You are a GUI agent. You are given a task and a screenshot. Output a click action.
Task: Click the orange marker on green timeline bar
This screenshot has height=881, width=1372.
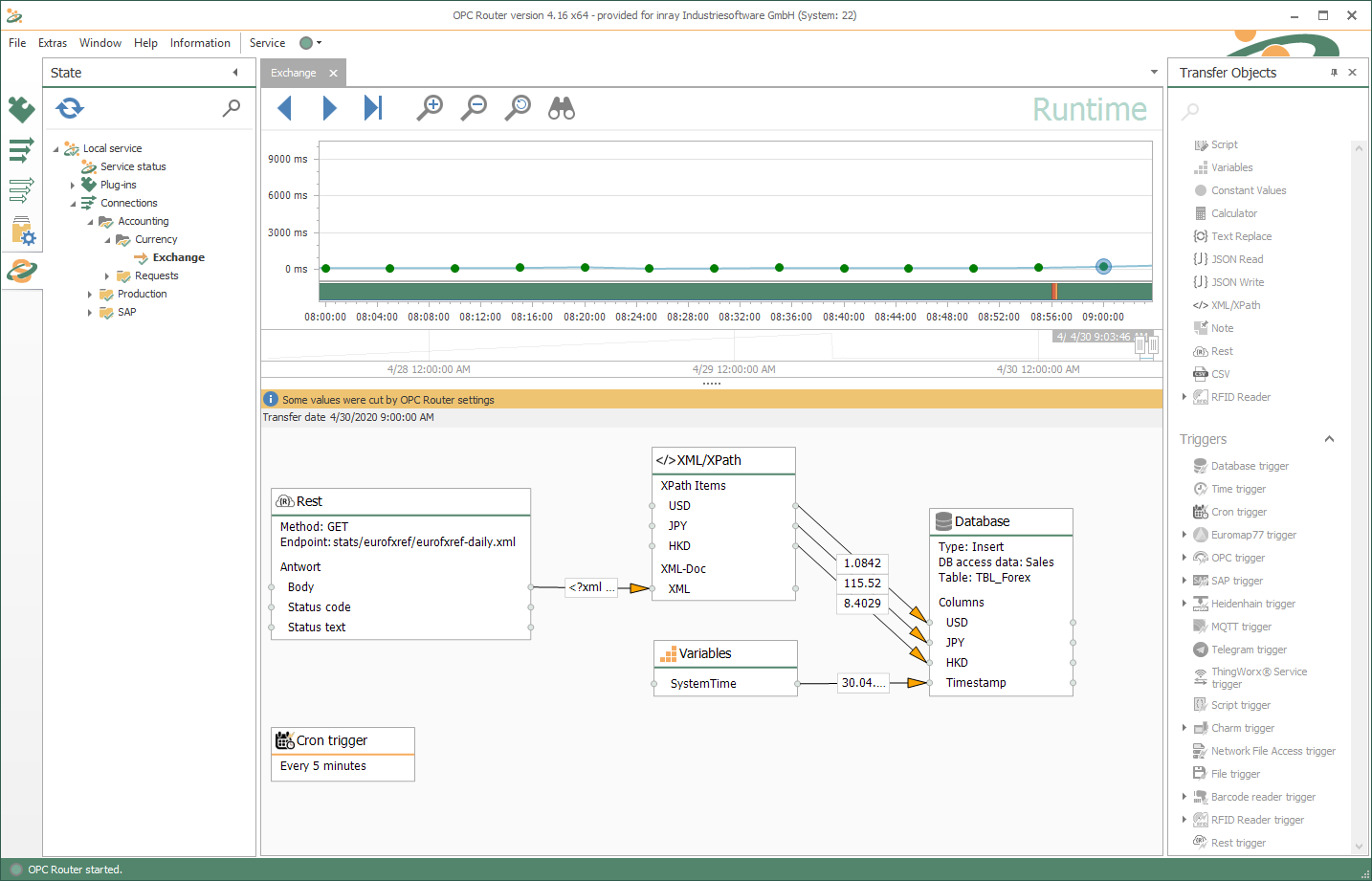[1054, 291]
